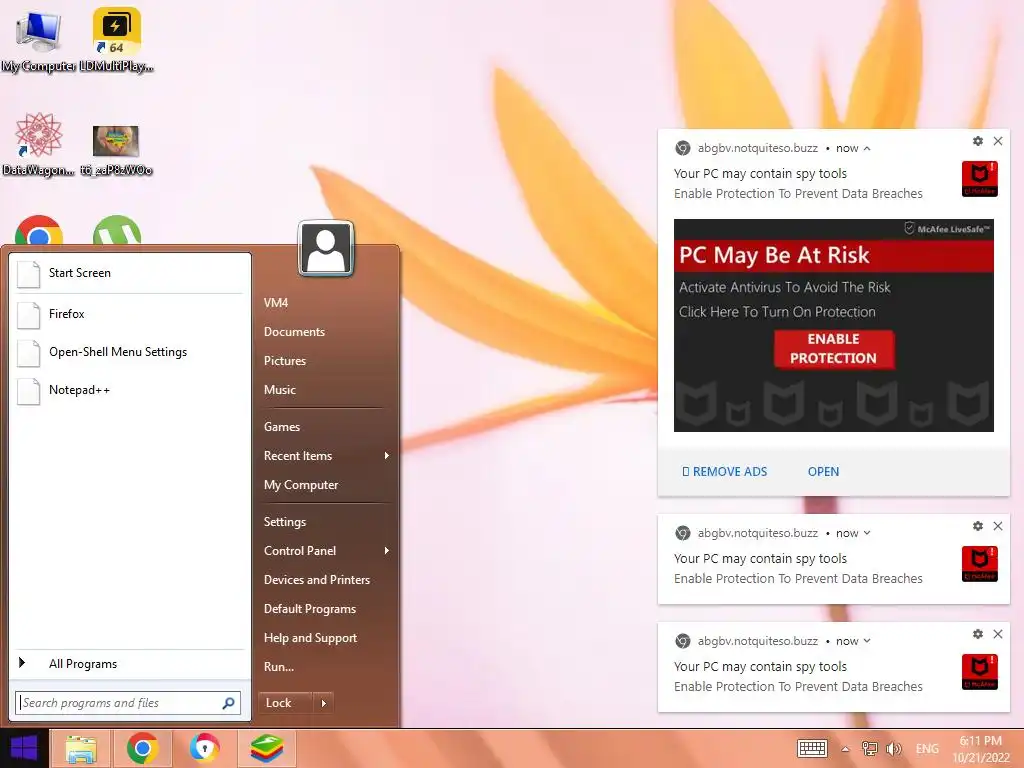Click the Notepad++ entry's page icon
1024x768 pixels.
29,391
